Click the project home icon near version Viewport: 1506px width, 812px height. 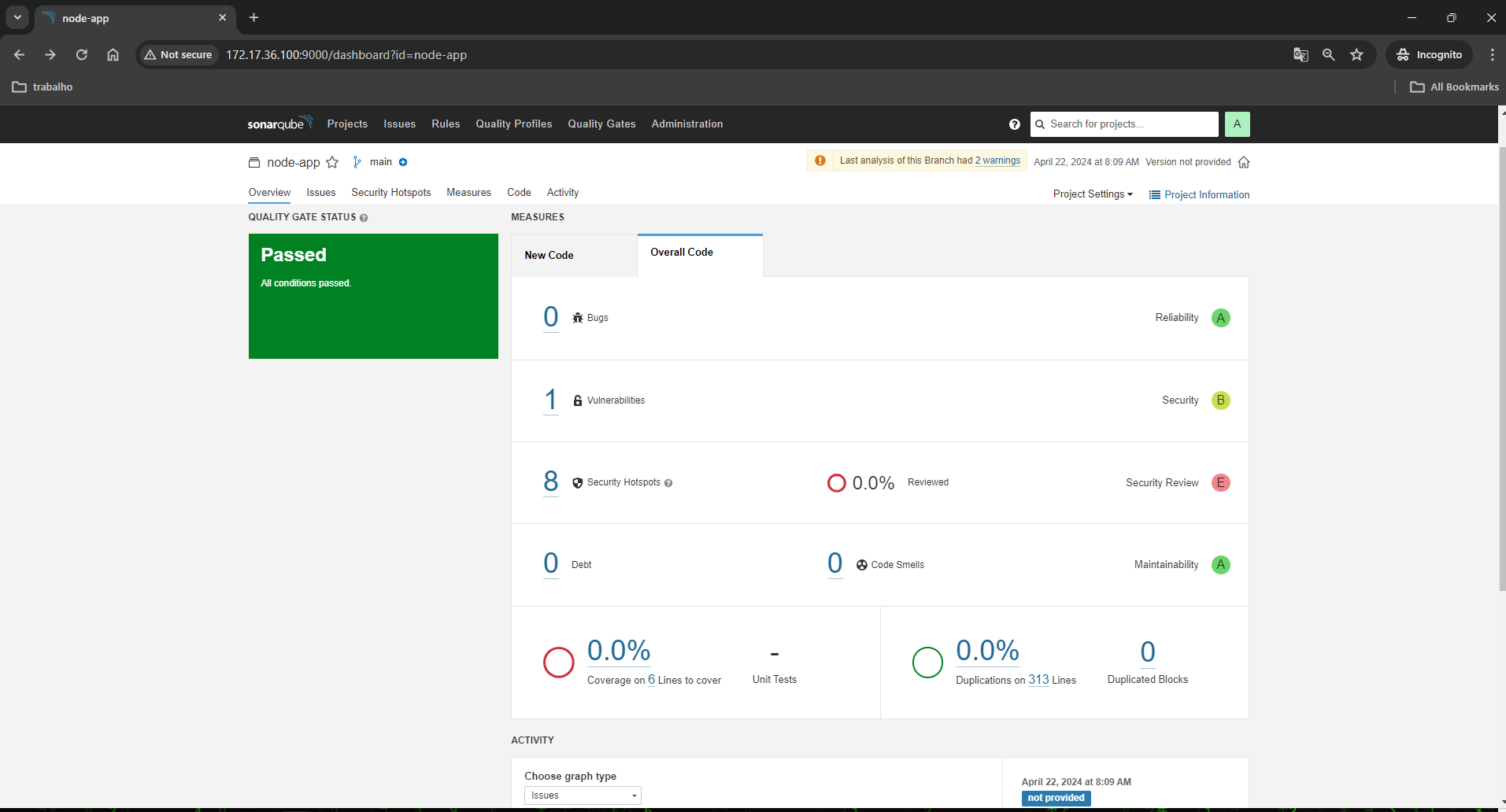click(1244, 162)
